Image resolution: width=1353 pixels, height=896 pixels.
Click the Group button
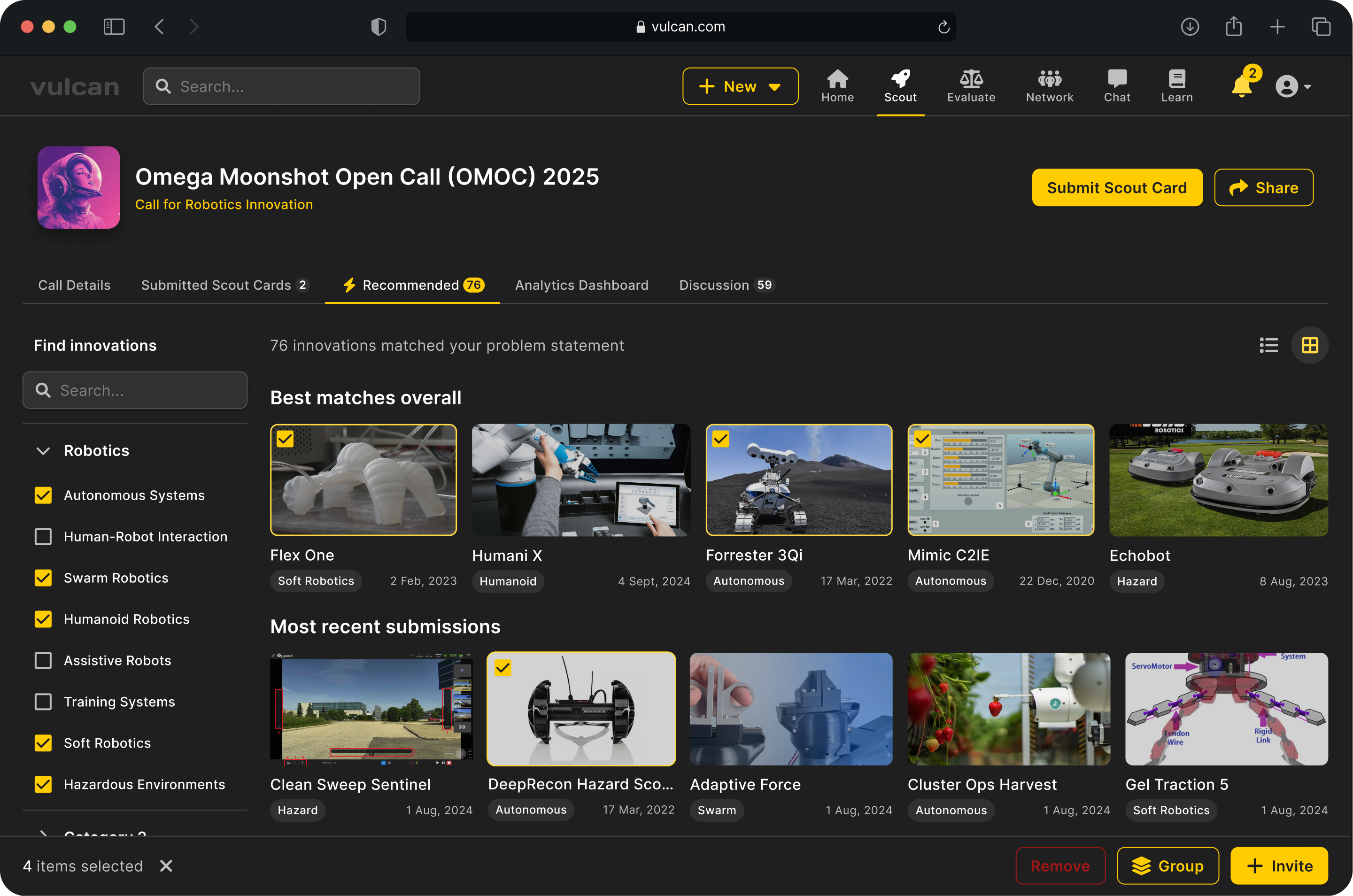click(x=1167, y=866)
